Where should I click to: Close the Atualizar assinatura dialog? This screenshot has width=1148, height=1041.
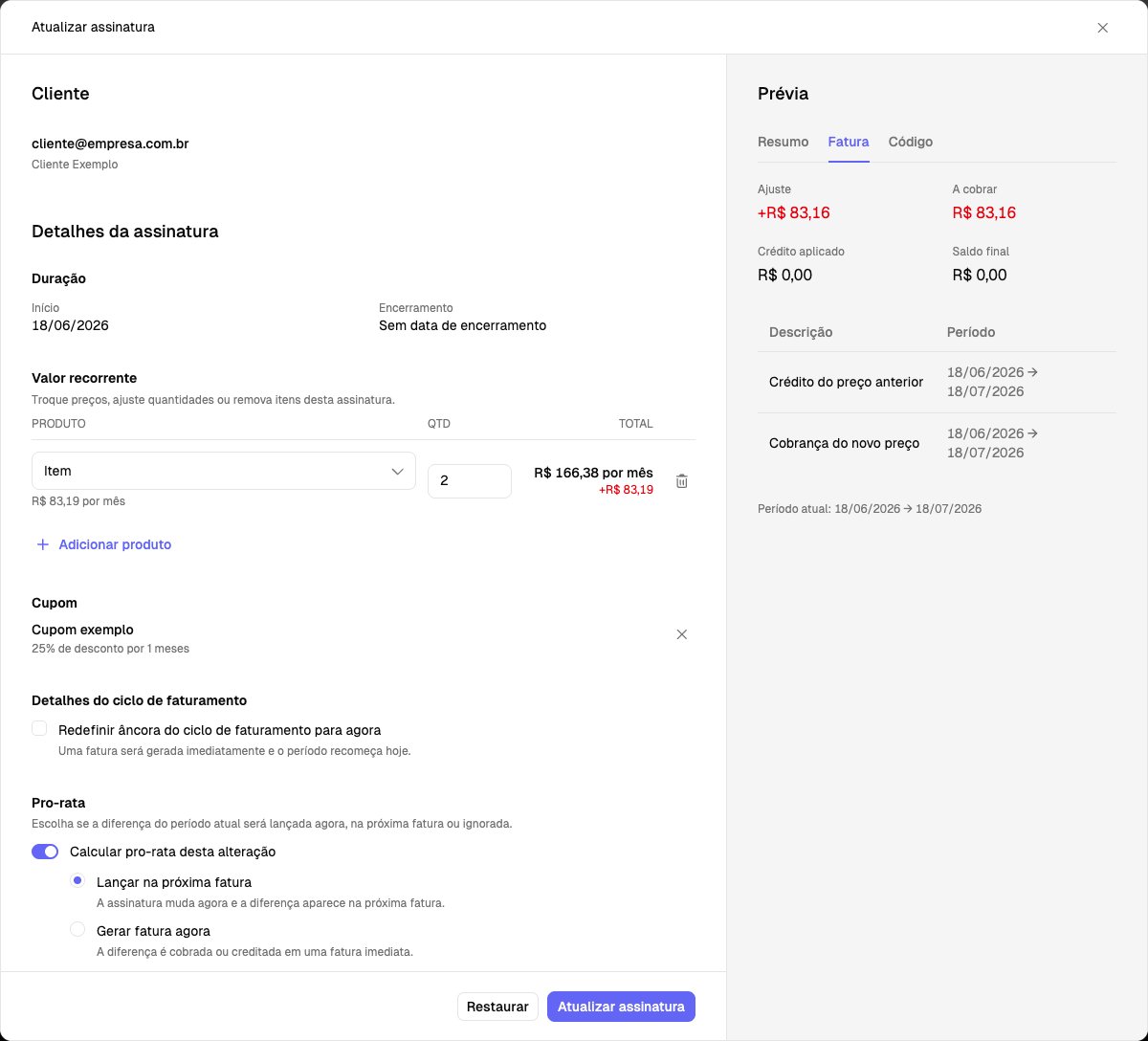tap(1103, 28)
